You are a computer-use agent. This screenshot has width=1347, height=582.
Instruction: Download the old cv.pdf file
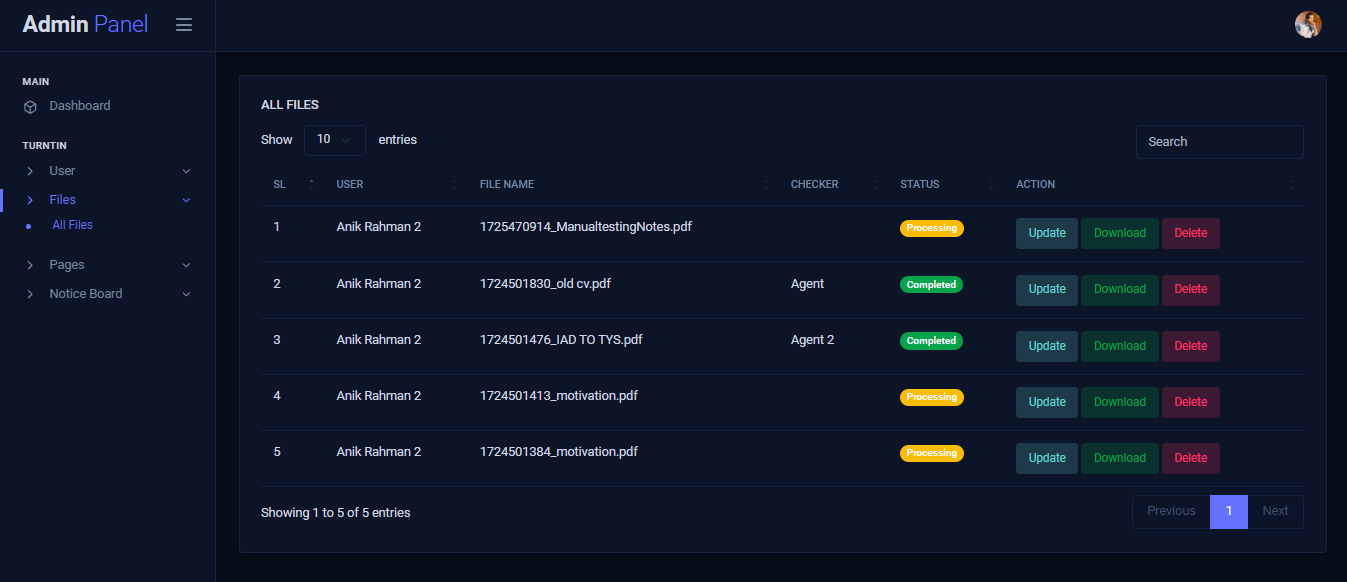coord(1120,289)
